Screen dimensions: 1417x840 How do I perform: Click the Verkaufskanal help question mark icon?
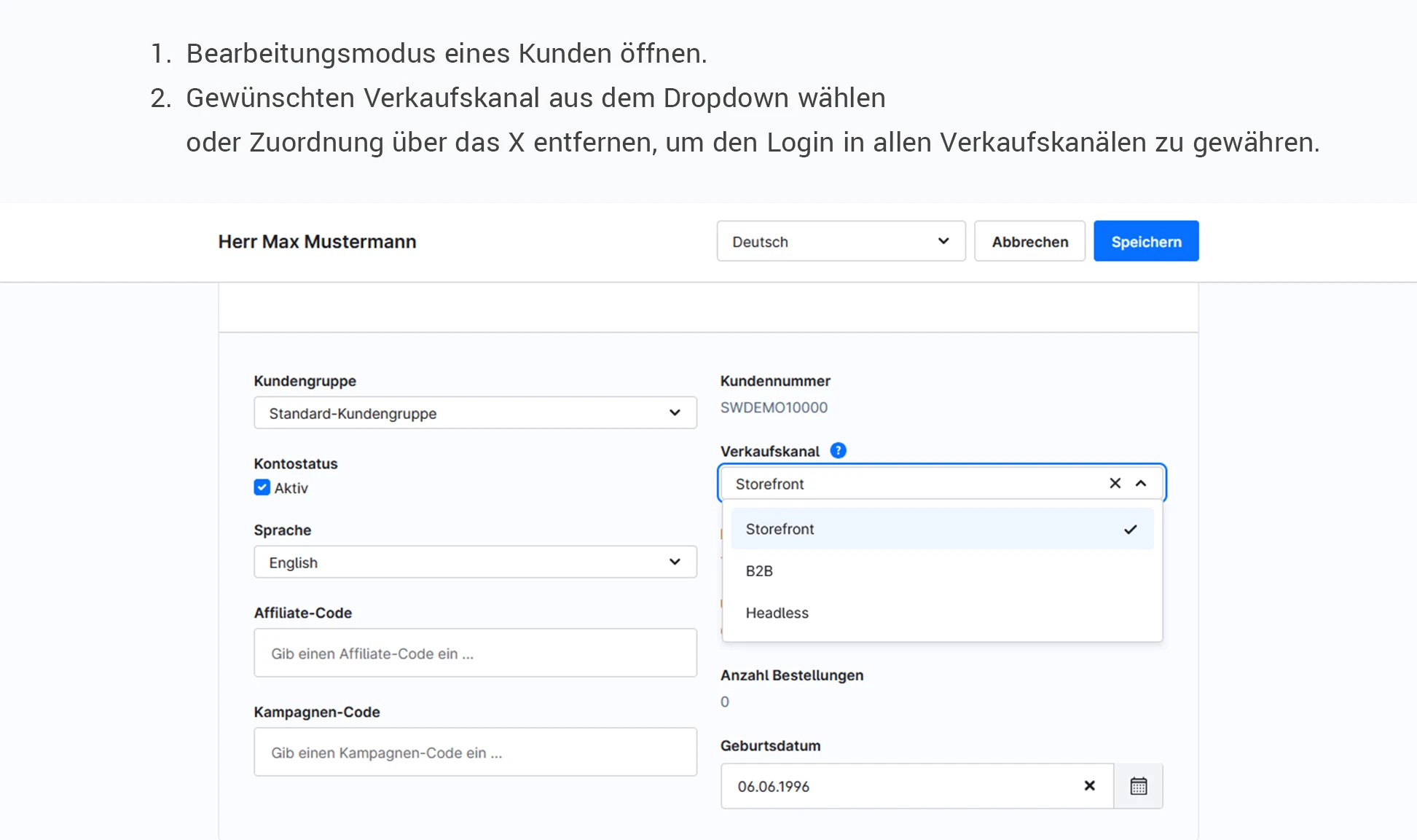pyautogui.click(x=838, y=450)
